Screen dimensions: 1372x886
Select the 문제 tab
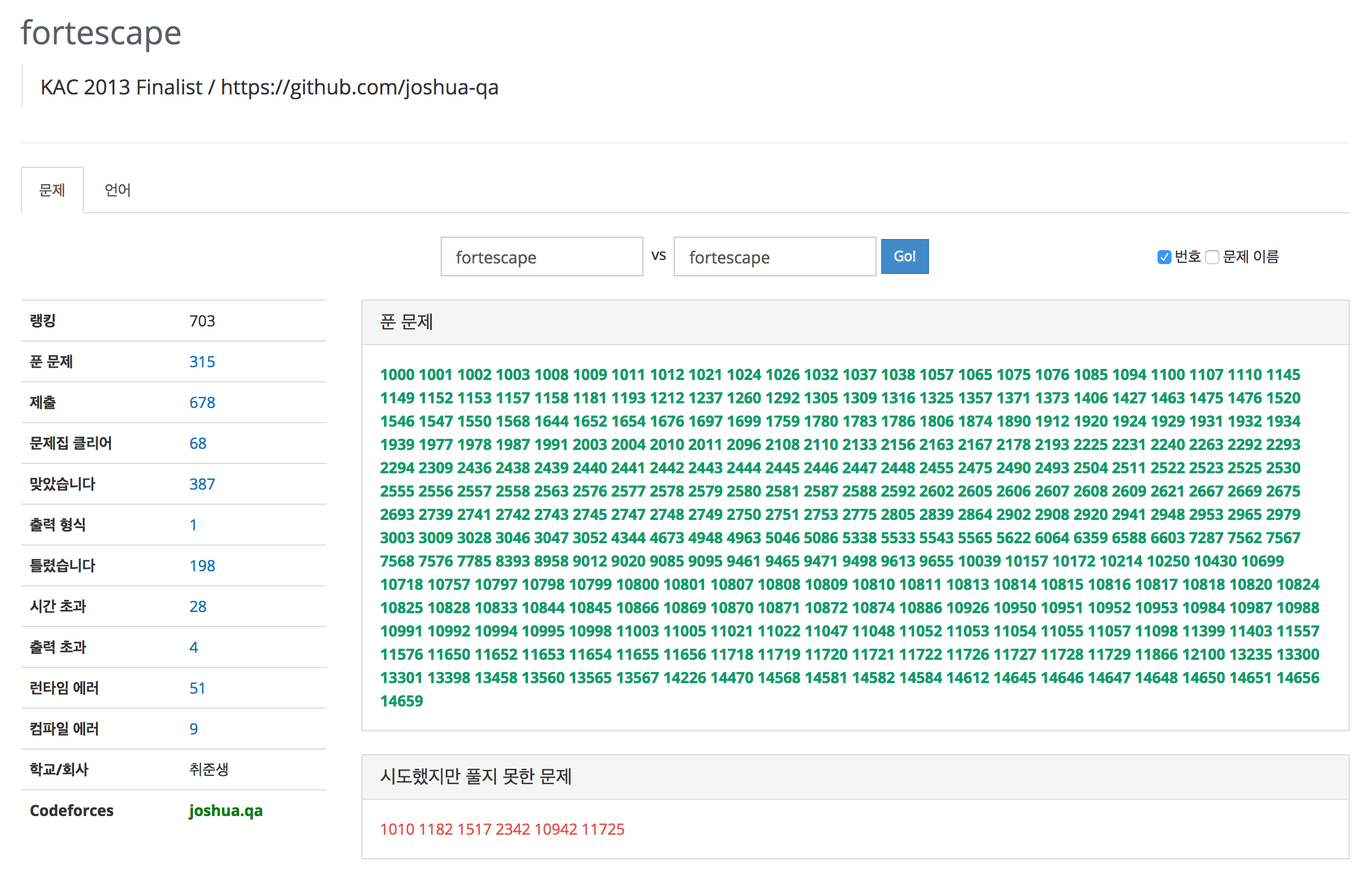point(52,190)
